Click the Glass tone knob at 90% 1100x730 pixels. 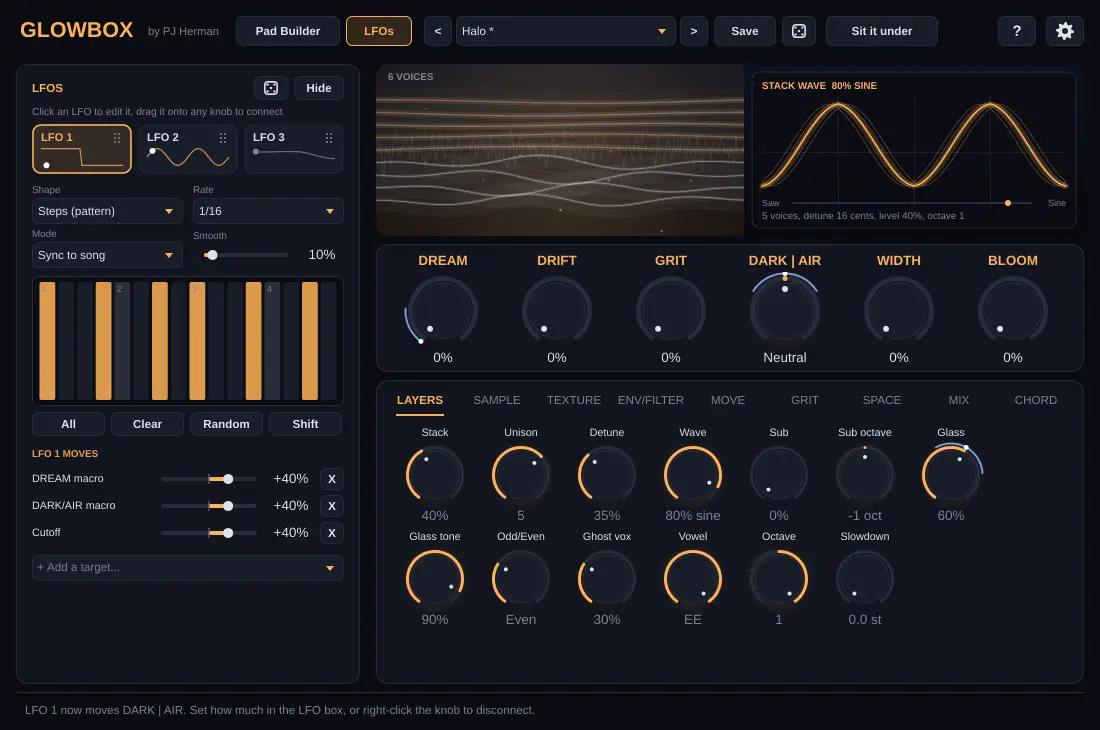coord(435,579)
